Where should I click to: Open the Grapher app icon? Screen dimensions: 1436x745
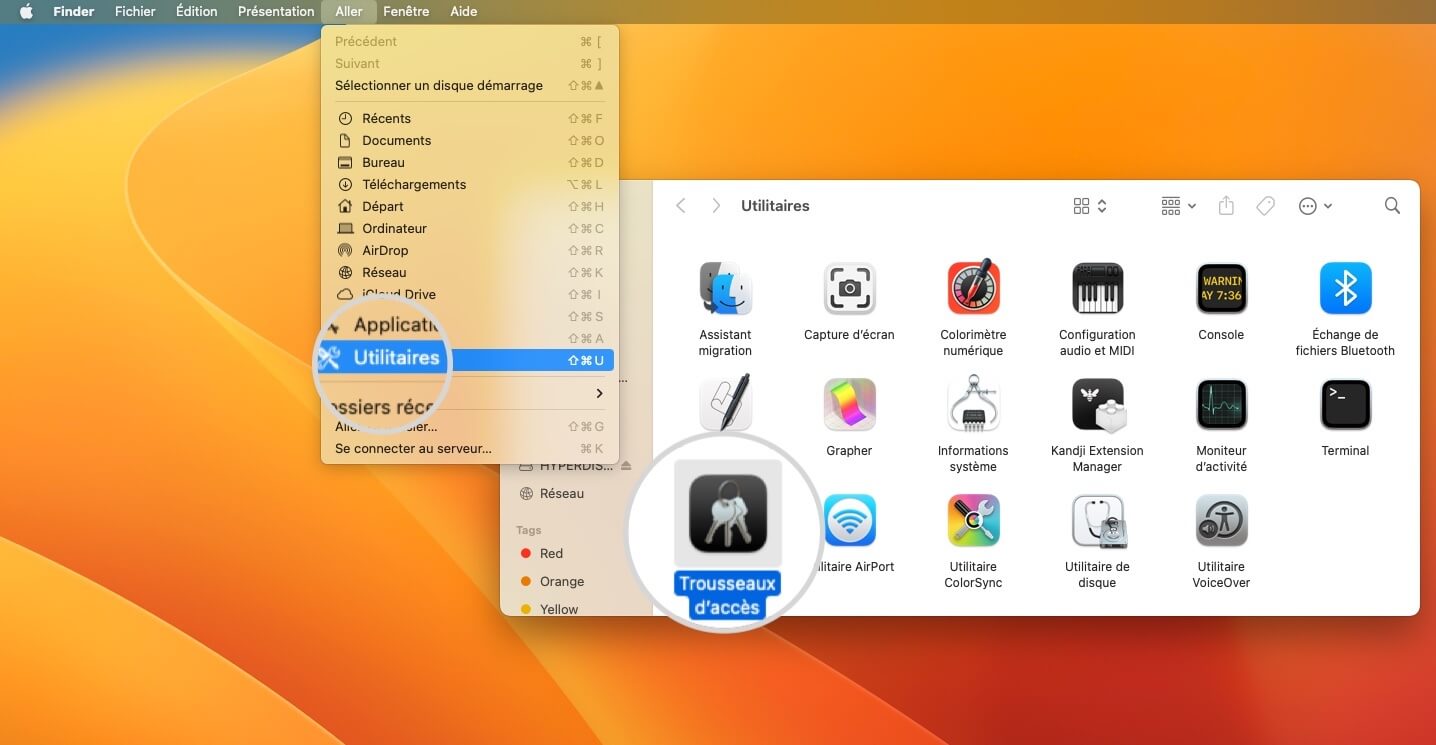[849, 405]
